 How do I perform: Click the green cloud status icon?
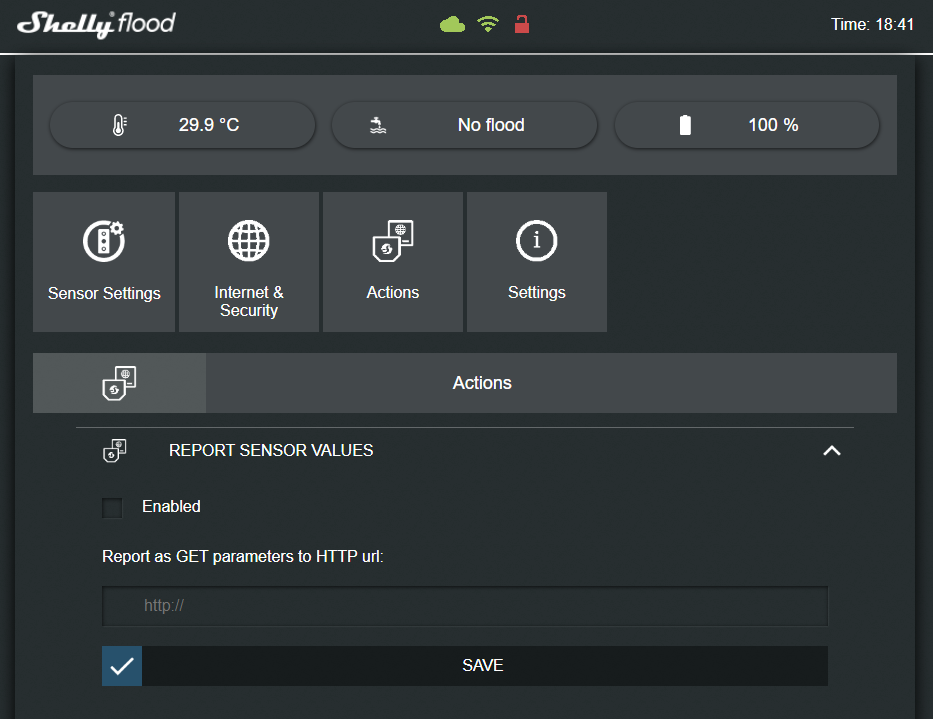coord(453,24)
